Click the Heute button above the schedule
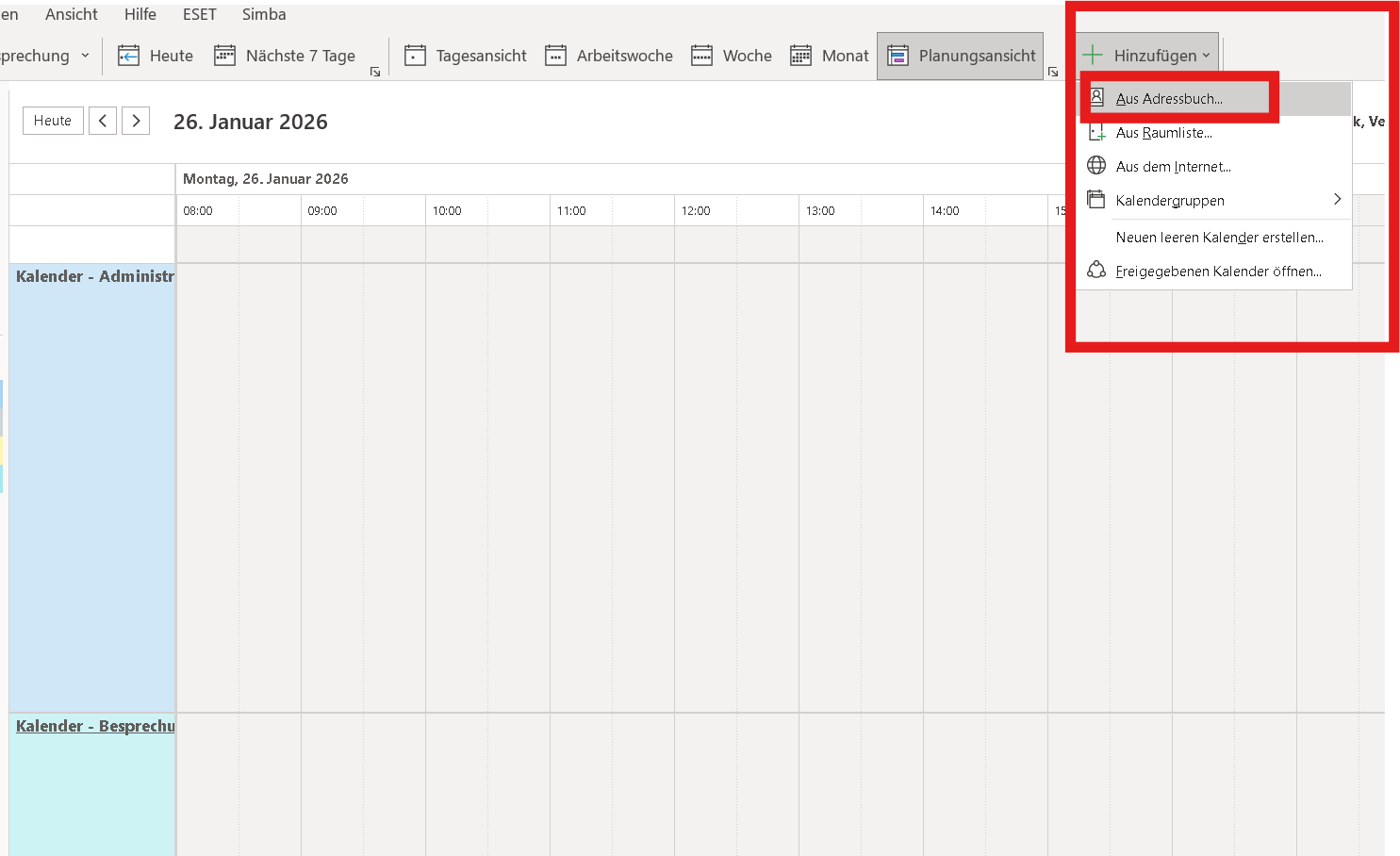The width and height of the screenshot is (1400, 856). [53, 121]
